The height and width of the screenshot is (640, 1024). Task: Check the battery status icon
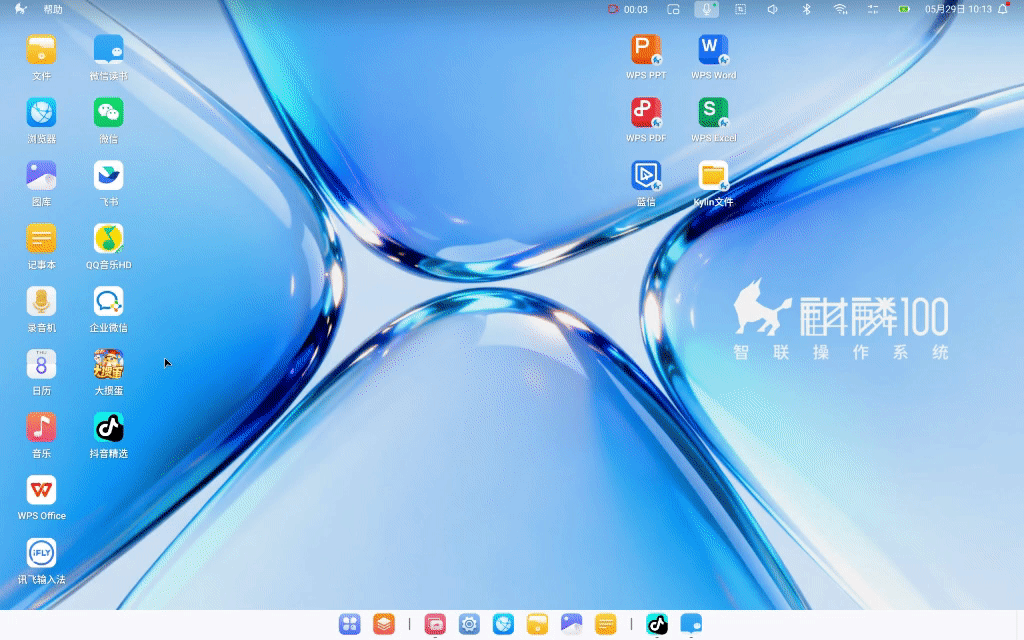tap(904, 9)
